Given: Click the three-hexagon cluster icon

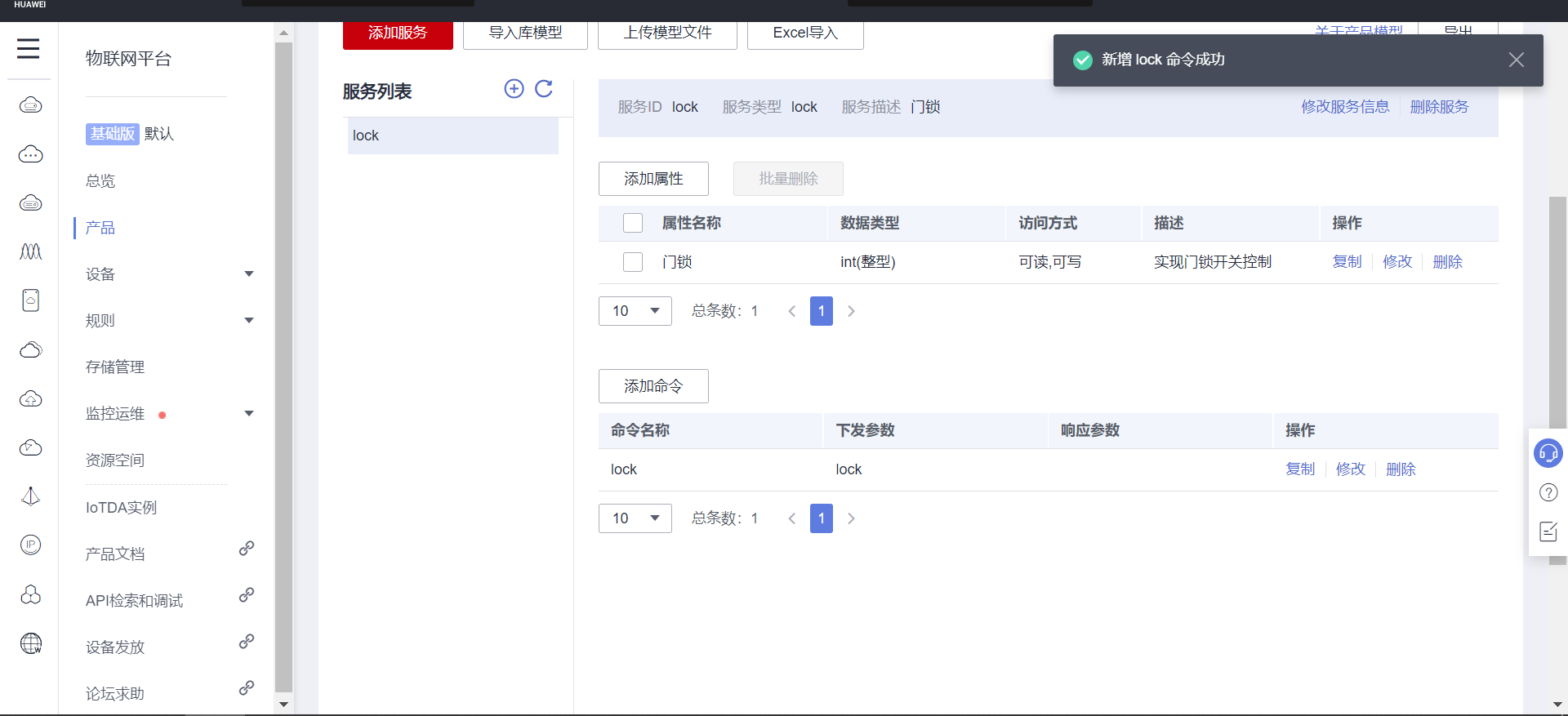Looking at the screenshot, I should click(x=31, y=594).
